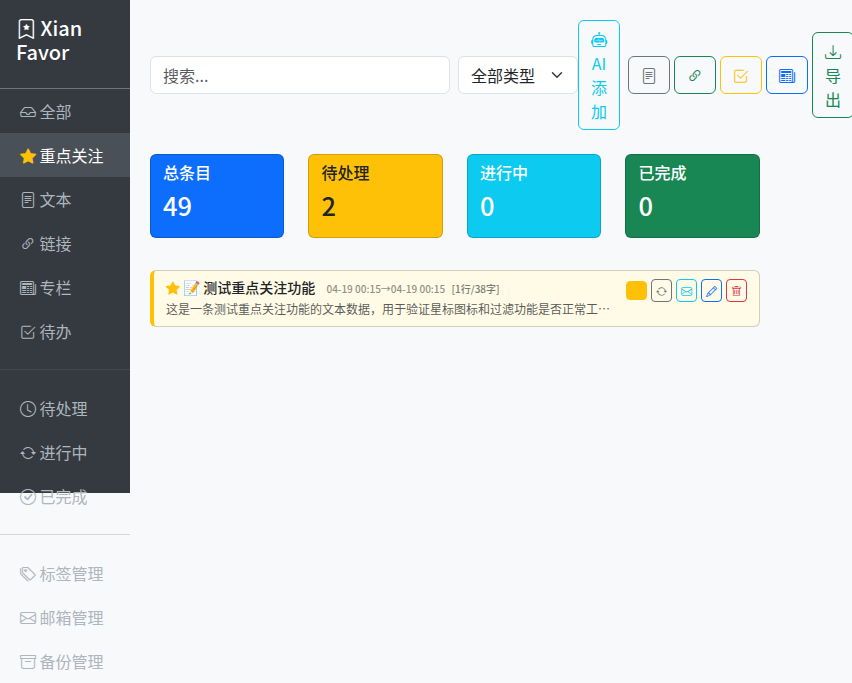The image size is (852, 683).
Task: Click the memo emoji on the entry
Action: pyautogui.click(x=191, y=288)
